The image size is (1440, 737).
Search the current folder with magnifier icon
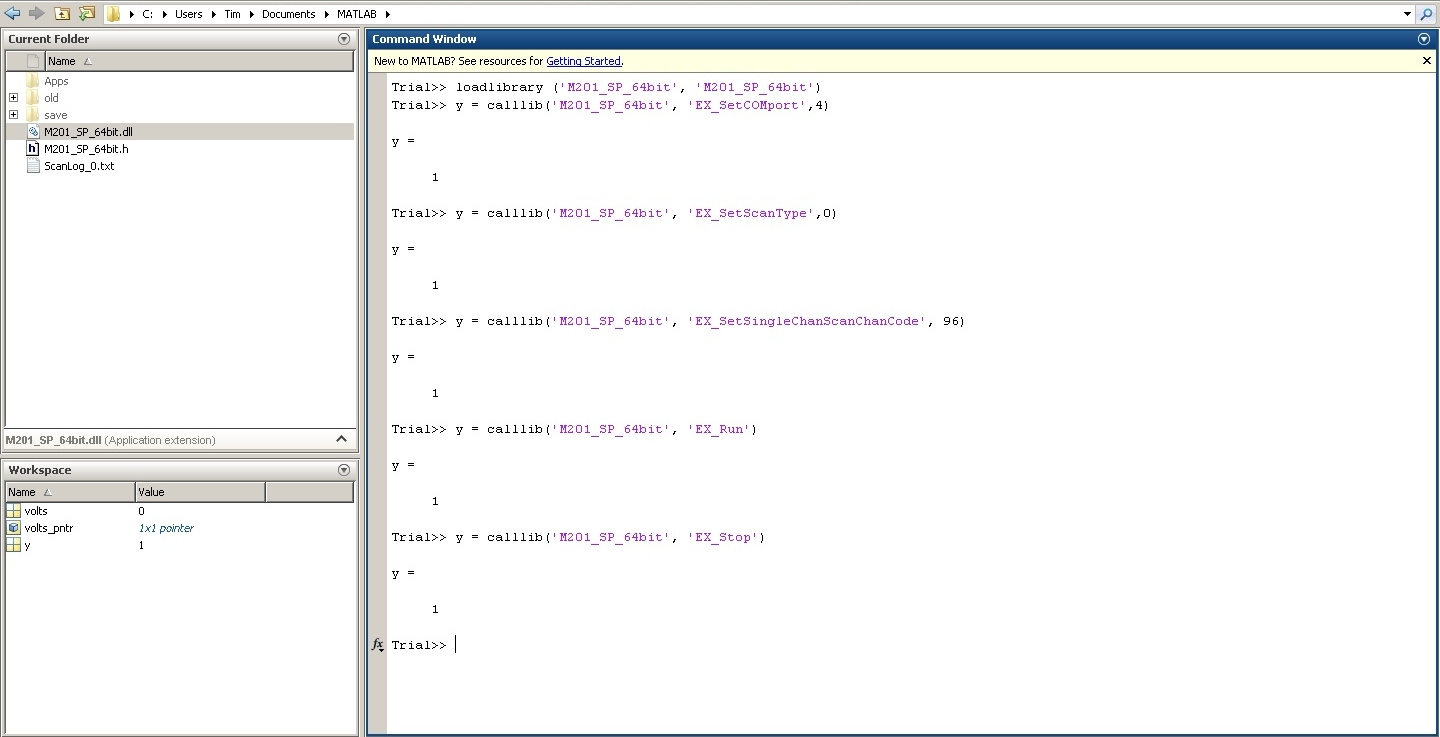(1427, 14)
